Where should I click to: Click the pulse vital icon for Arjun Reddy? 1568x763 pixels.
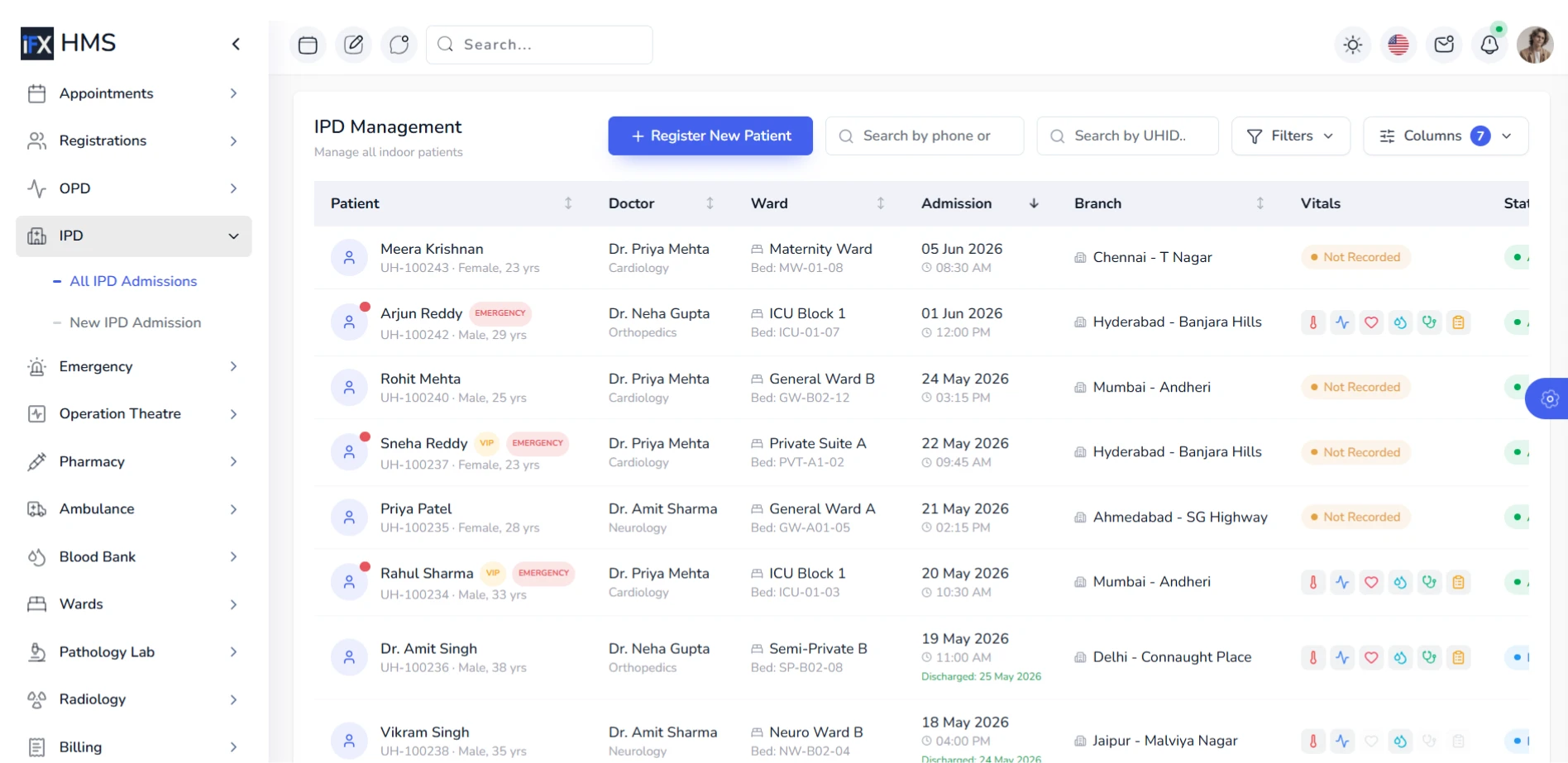(1341, 322)
